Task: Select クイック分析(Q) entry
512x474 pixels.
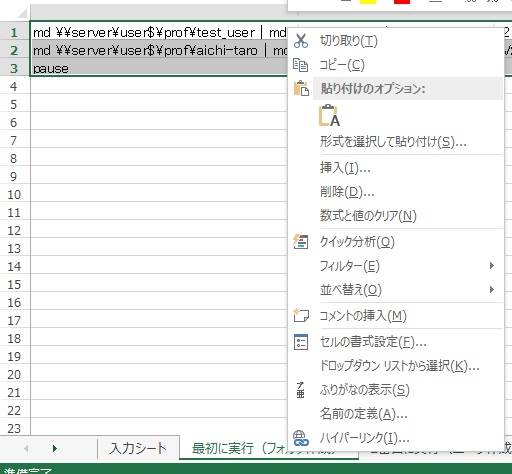Action: (x=357, y=242)
